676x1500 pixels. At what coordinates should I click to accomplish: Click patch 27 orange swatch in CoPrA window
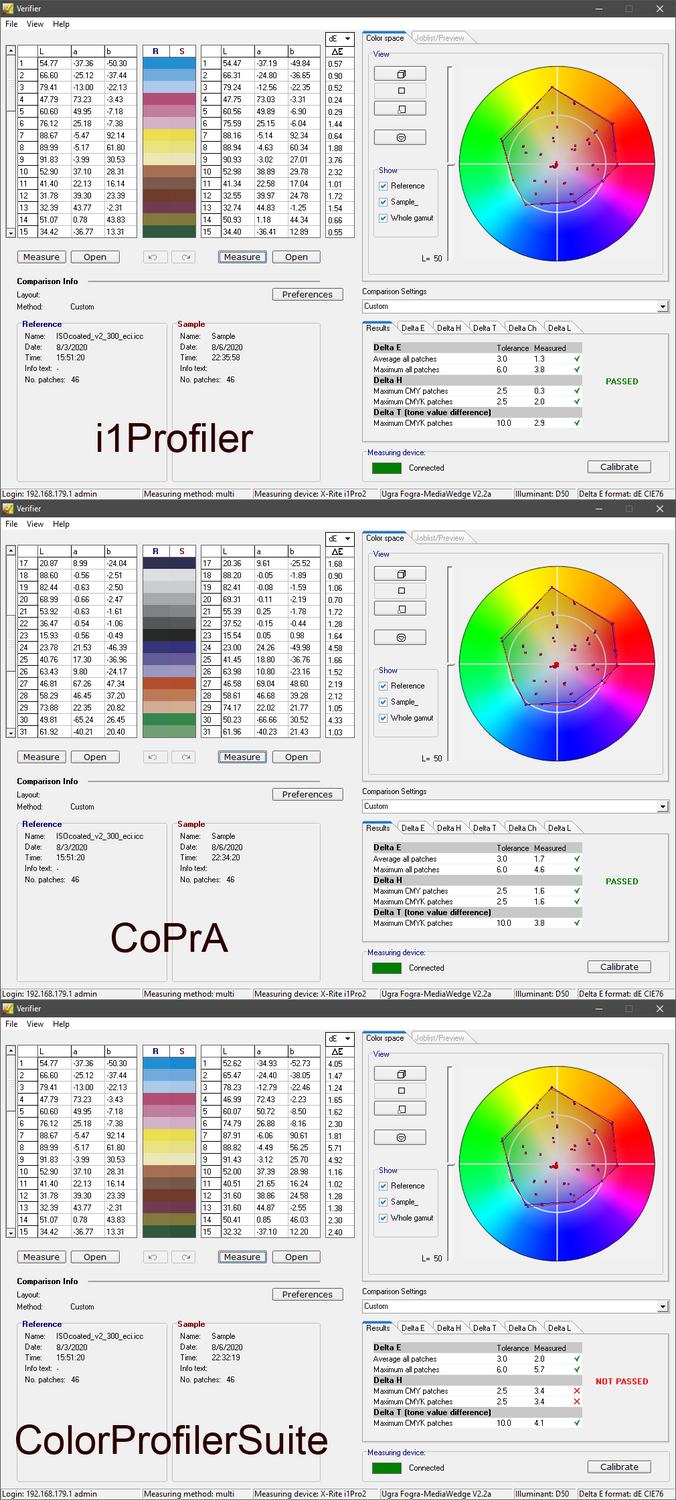pos(169,683)
